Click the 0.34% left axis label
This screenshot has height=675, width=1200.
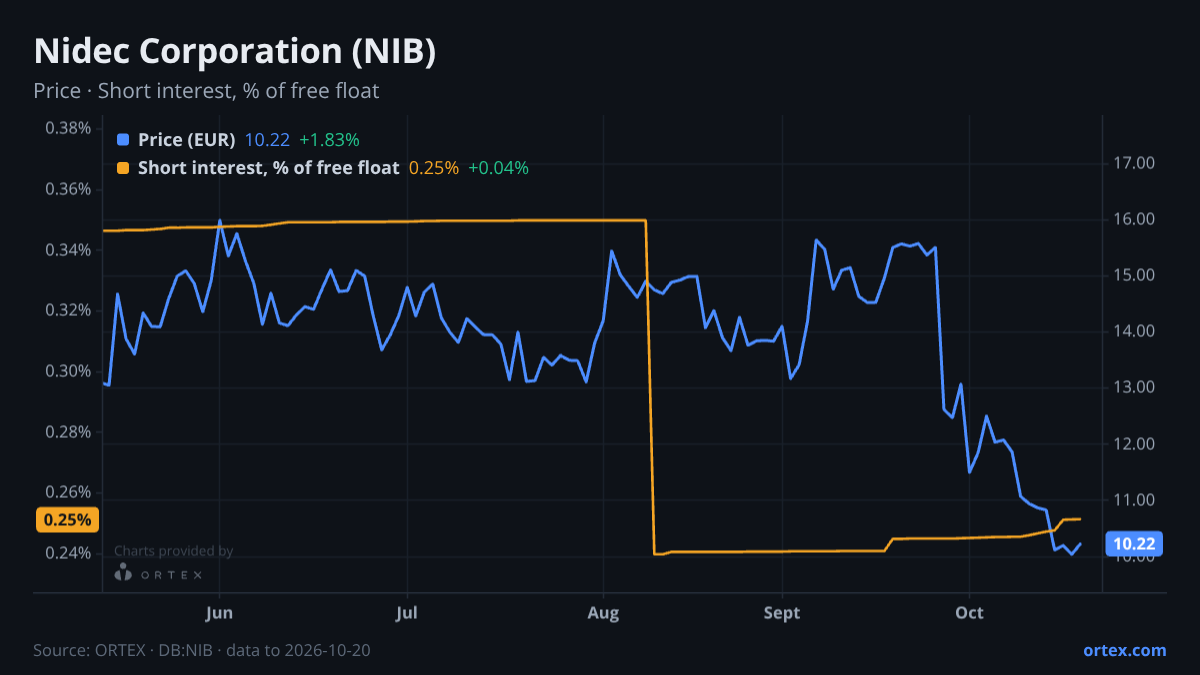click(x=69, y=250)
